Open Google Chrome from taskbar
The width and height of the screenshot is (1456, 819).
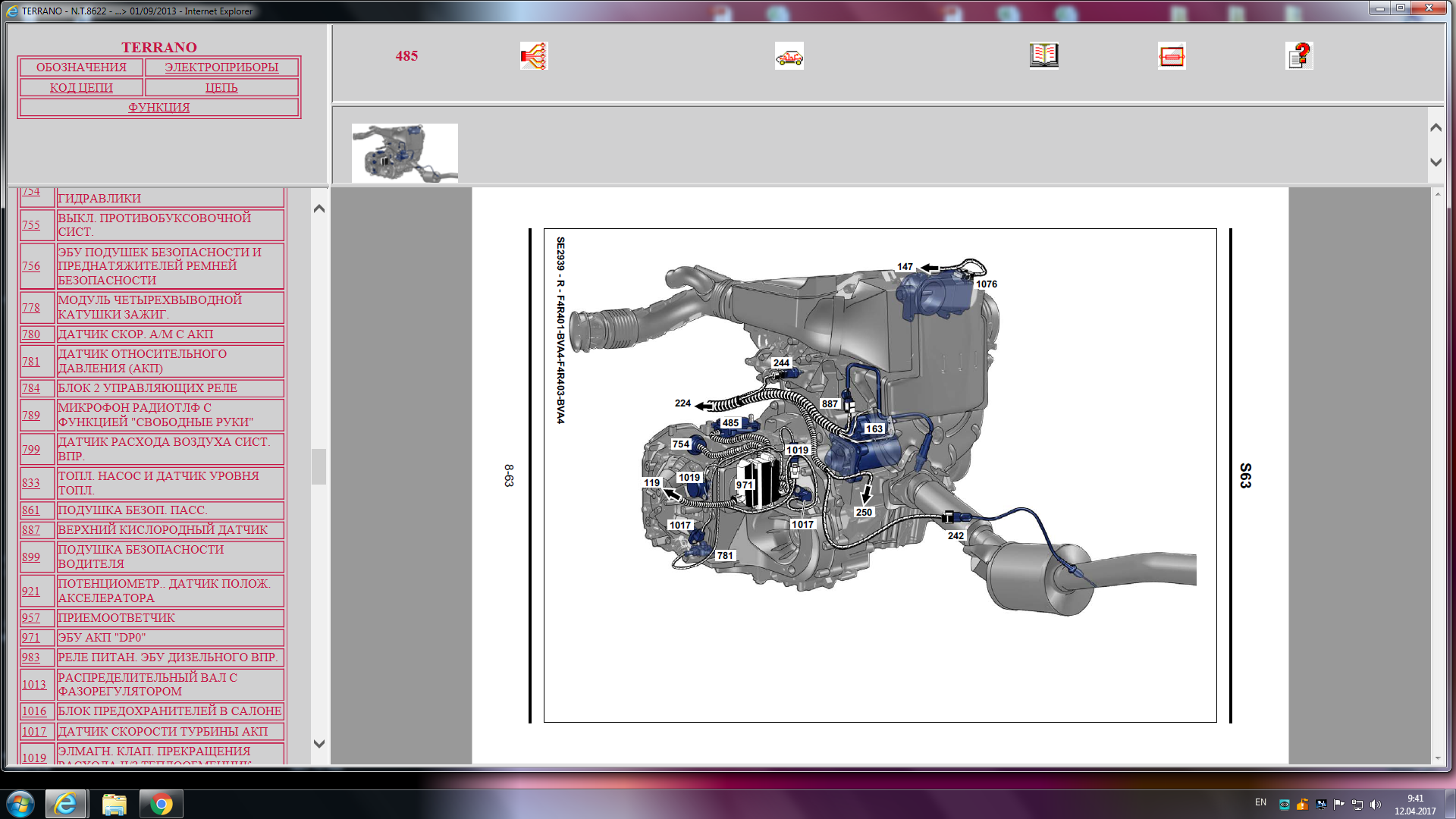[x=161, y=804]
